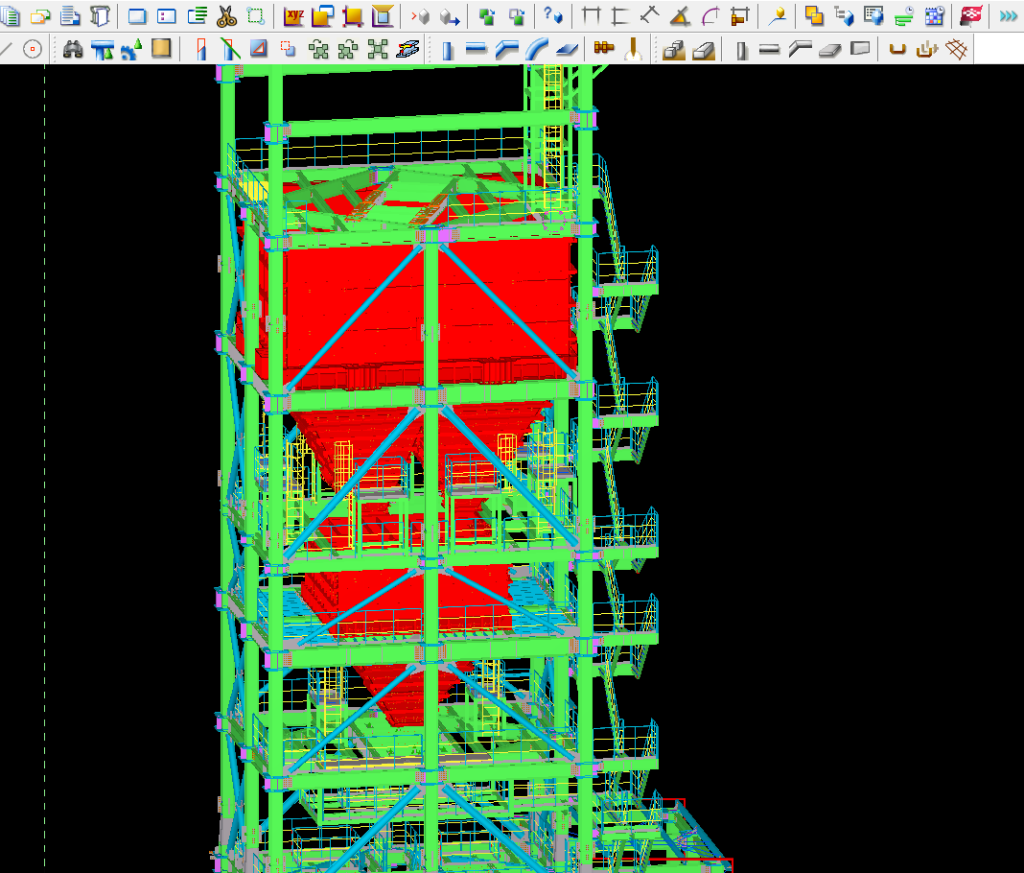Open the view list icon

[197, 16]
